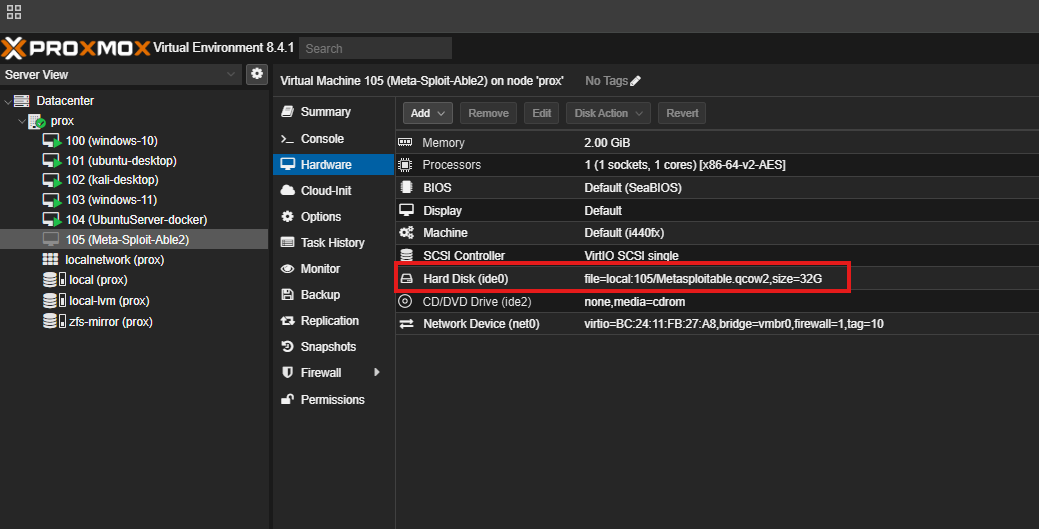The width and height of the screenshot is (1039, 529).
Task: Open the Disk Action dropdown
Action: [608, 113]
